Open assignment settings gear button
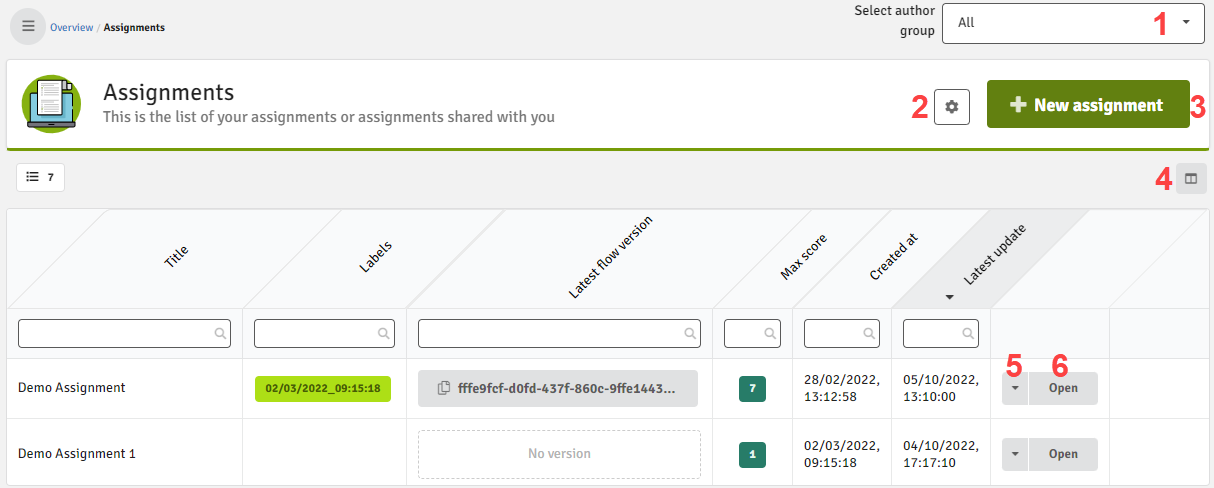Image resolution: width=1214 pixels, height=488 pixels. tap(952, 107)
